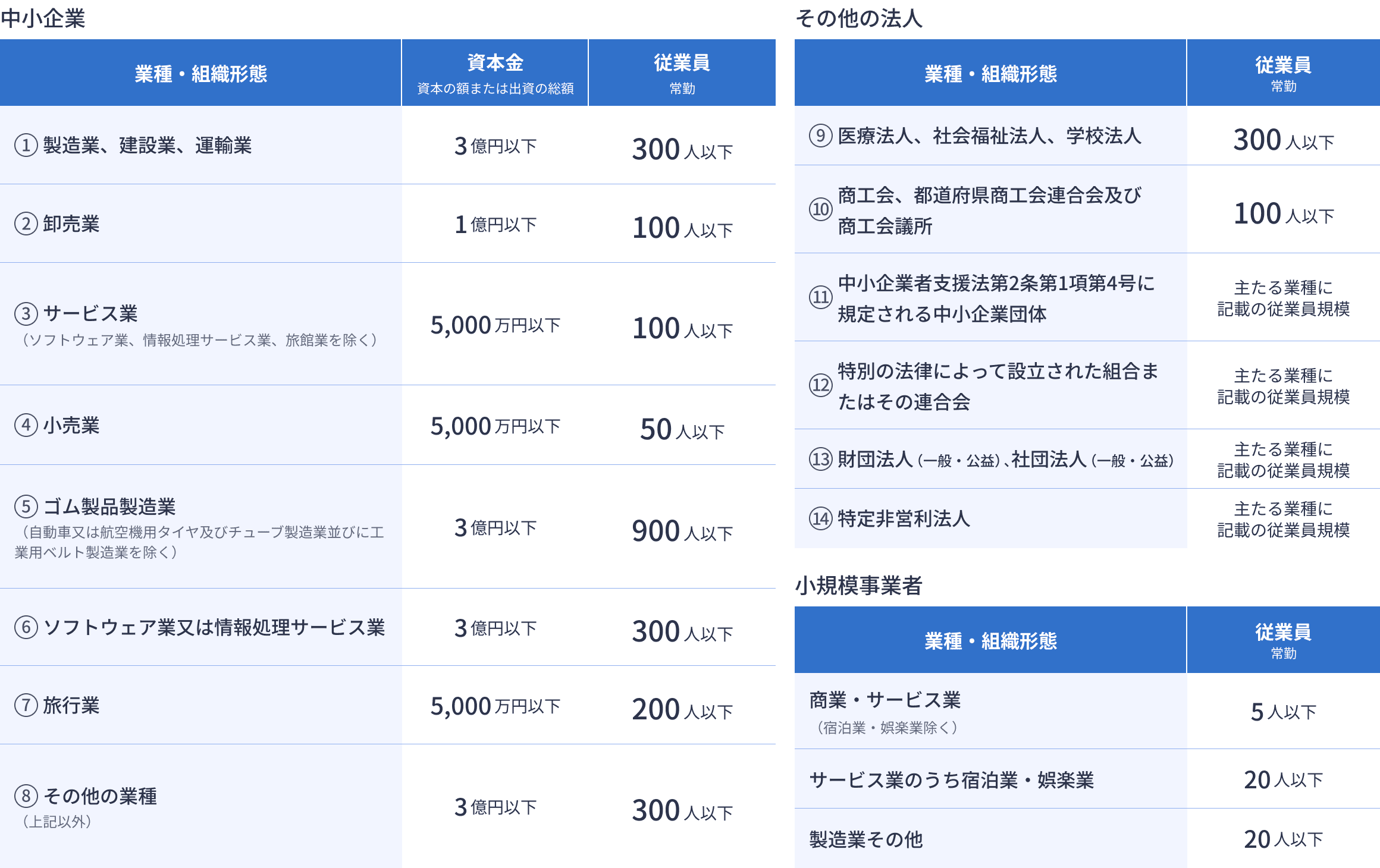Select row ⑧ その他の業種 label

click(x=86, y=795)
